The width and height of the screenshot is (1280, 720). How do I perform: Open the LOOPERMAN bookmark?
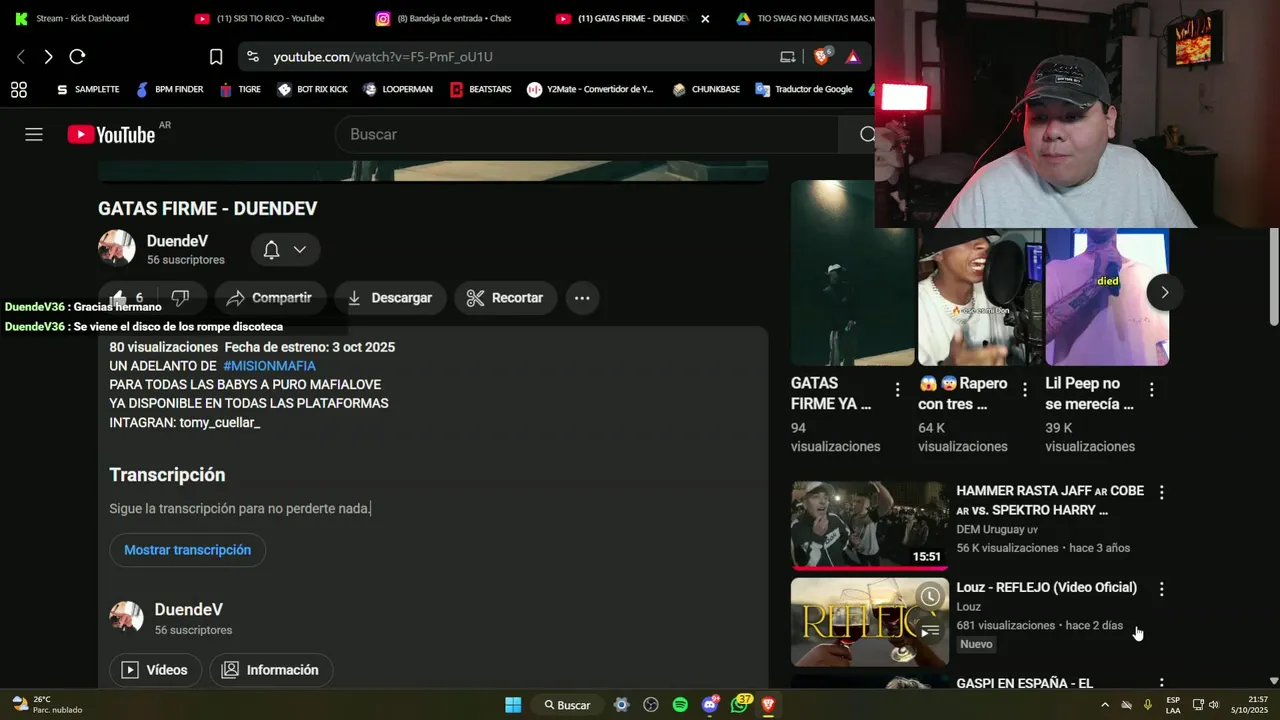(x=398, y=89)
